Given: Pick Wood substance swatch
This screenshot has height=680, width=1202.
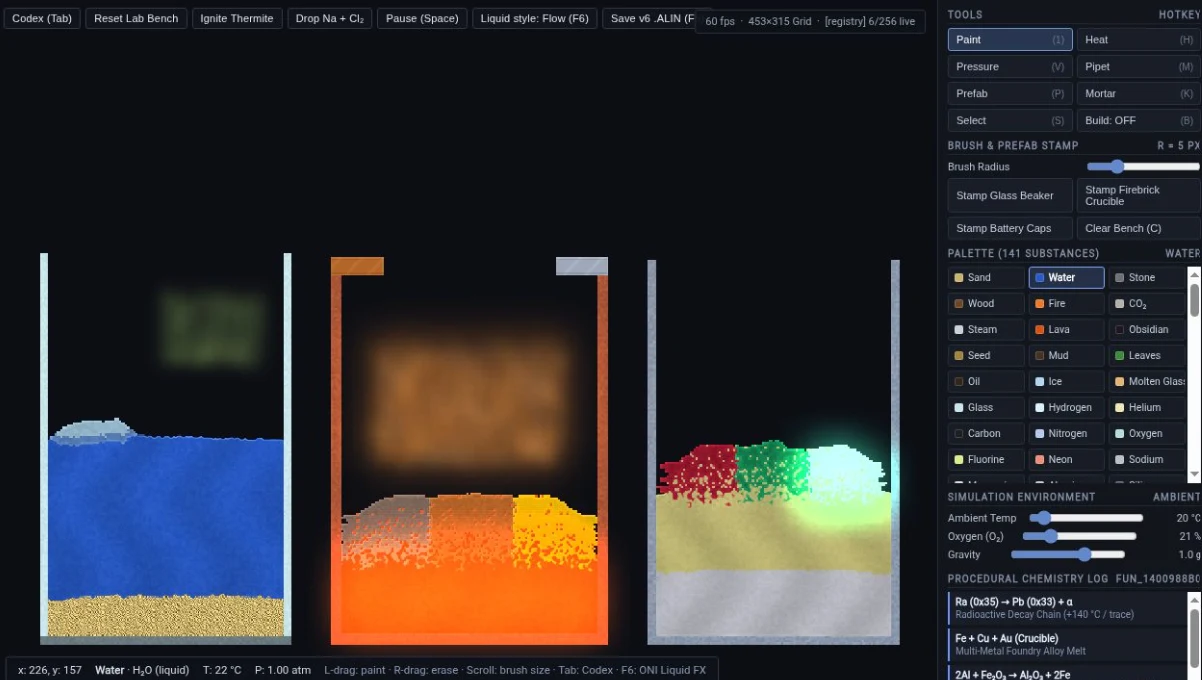Looking at the screenshot, I should [986, 303].
